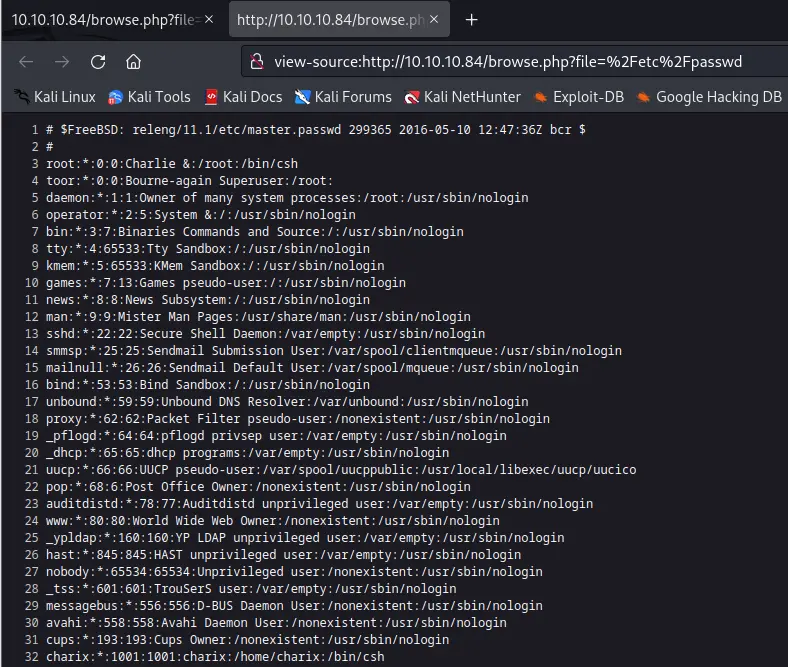Close the first browse.php?file= tab
This screenshot has width=788, height=667.
pyautogui.click(x=209, y=19)
